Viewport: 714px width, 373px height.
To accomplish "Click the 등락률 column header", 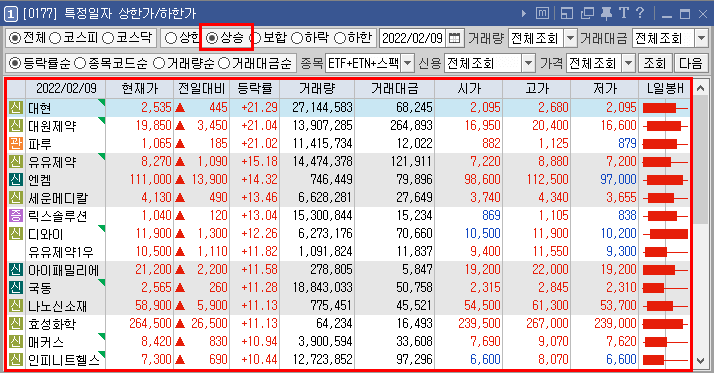I will click(255, 88).
